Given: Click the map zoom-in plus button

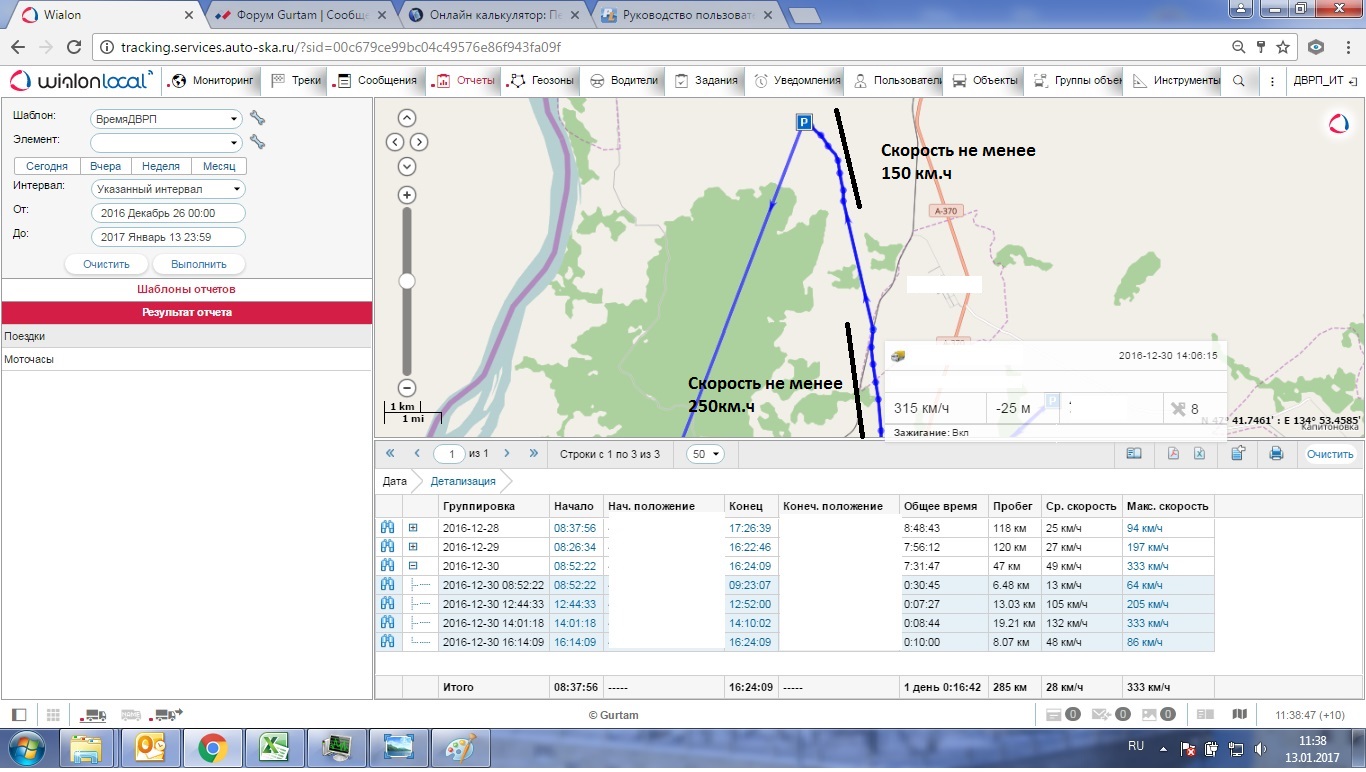Looking at the screenshot, I should 407,195.
